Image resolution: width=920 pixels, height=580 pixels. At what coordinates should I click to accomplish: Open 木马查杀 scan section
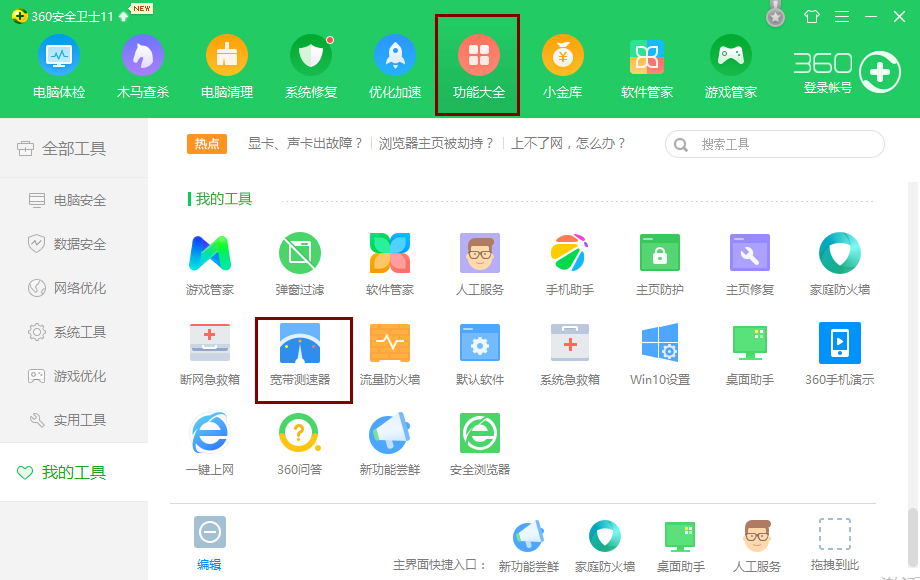(143, 67)
